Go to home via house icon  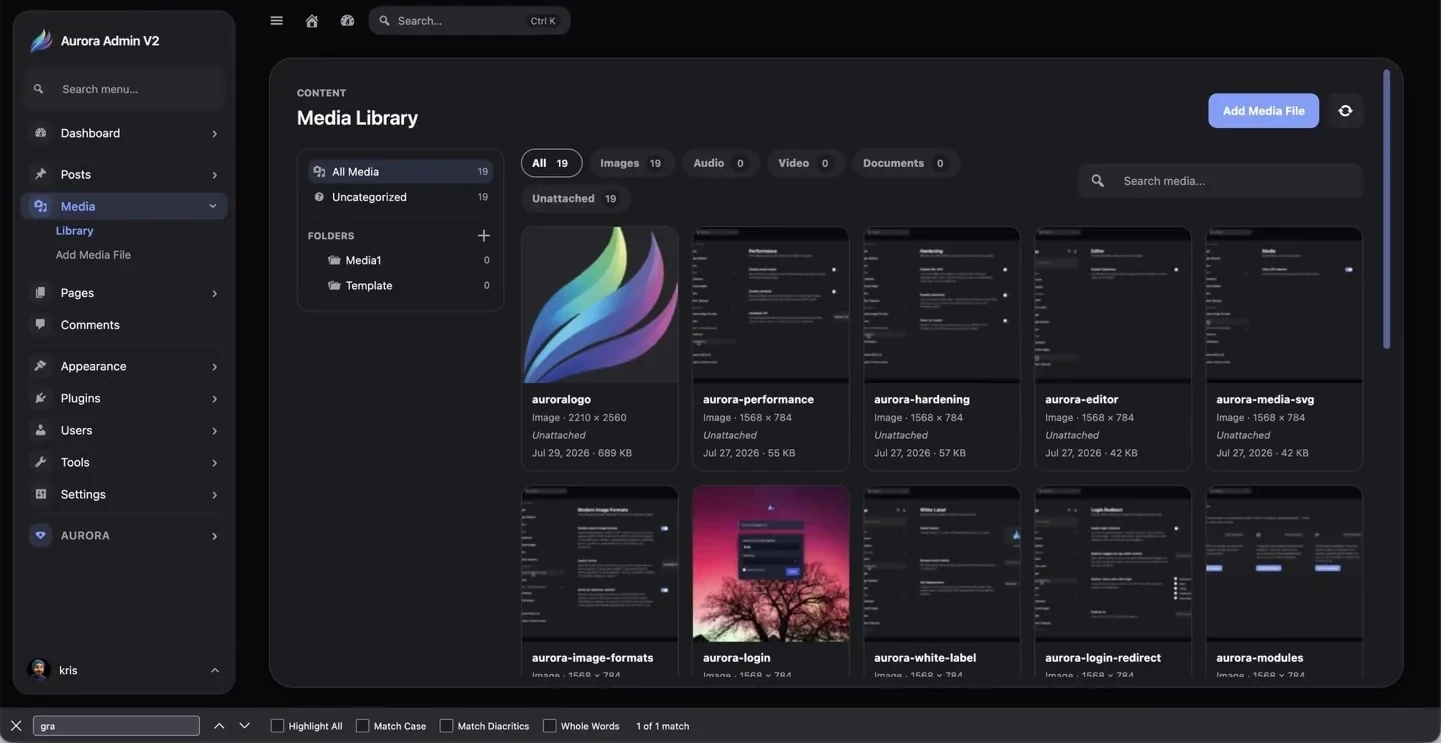click(312, 20)
